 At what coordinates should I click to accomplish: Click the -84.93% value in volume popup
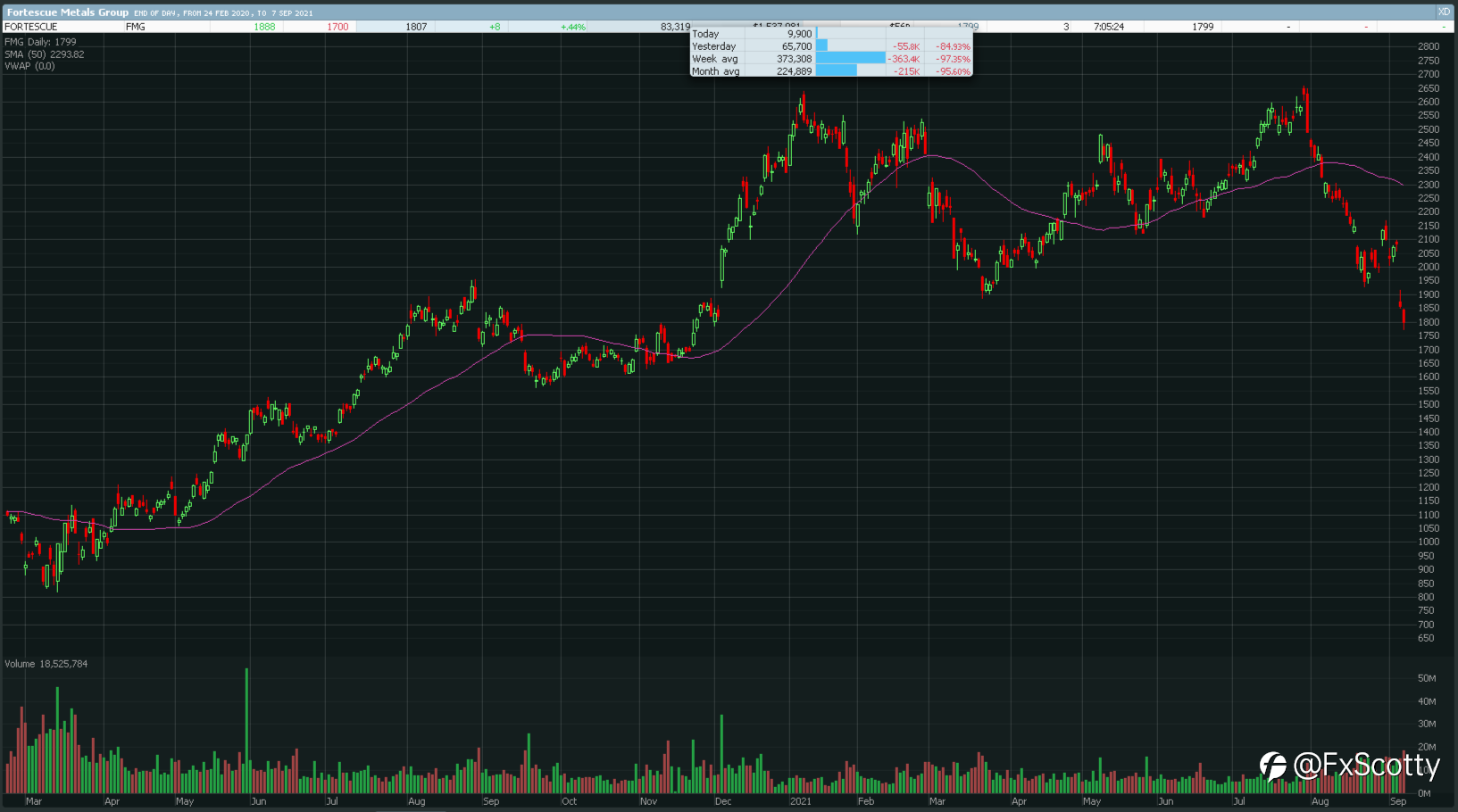(x=953, y=46)
